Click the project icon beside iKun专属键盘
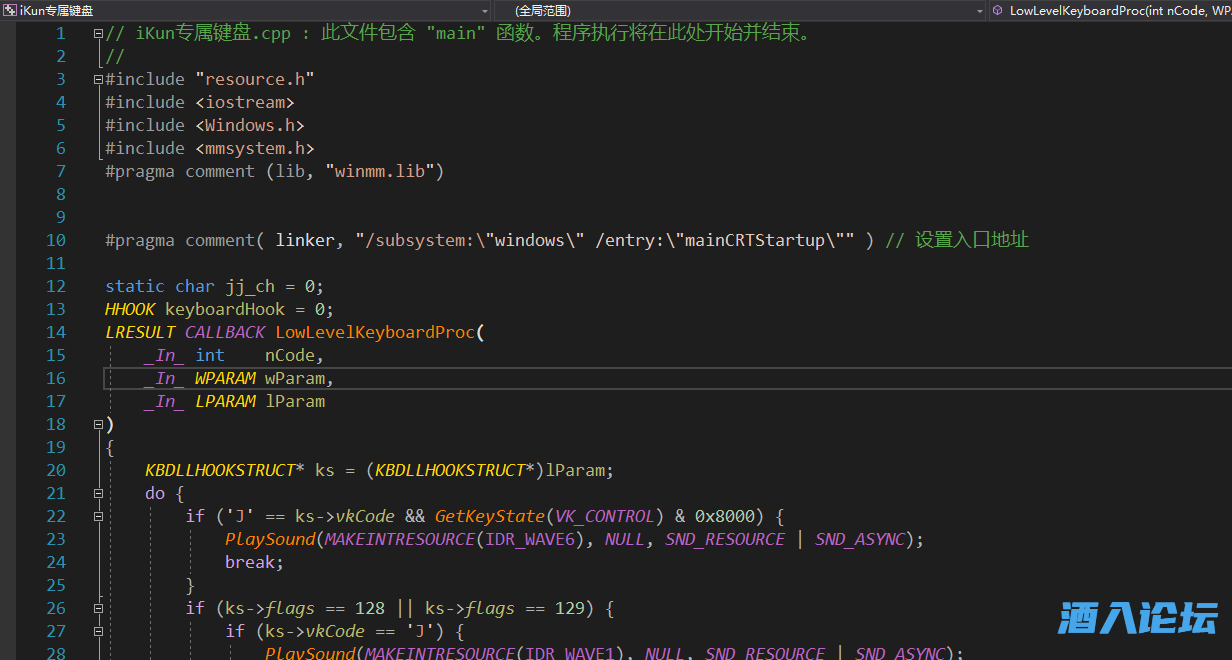1232x660 pixels. [x=10, y=10]
